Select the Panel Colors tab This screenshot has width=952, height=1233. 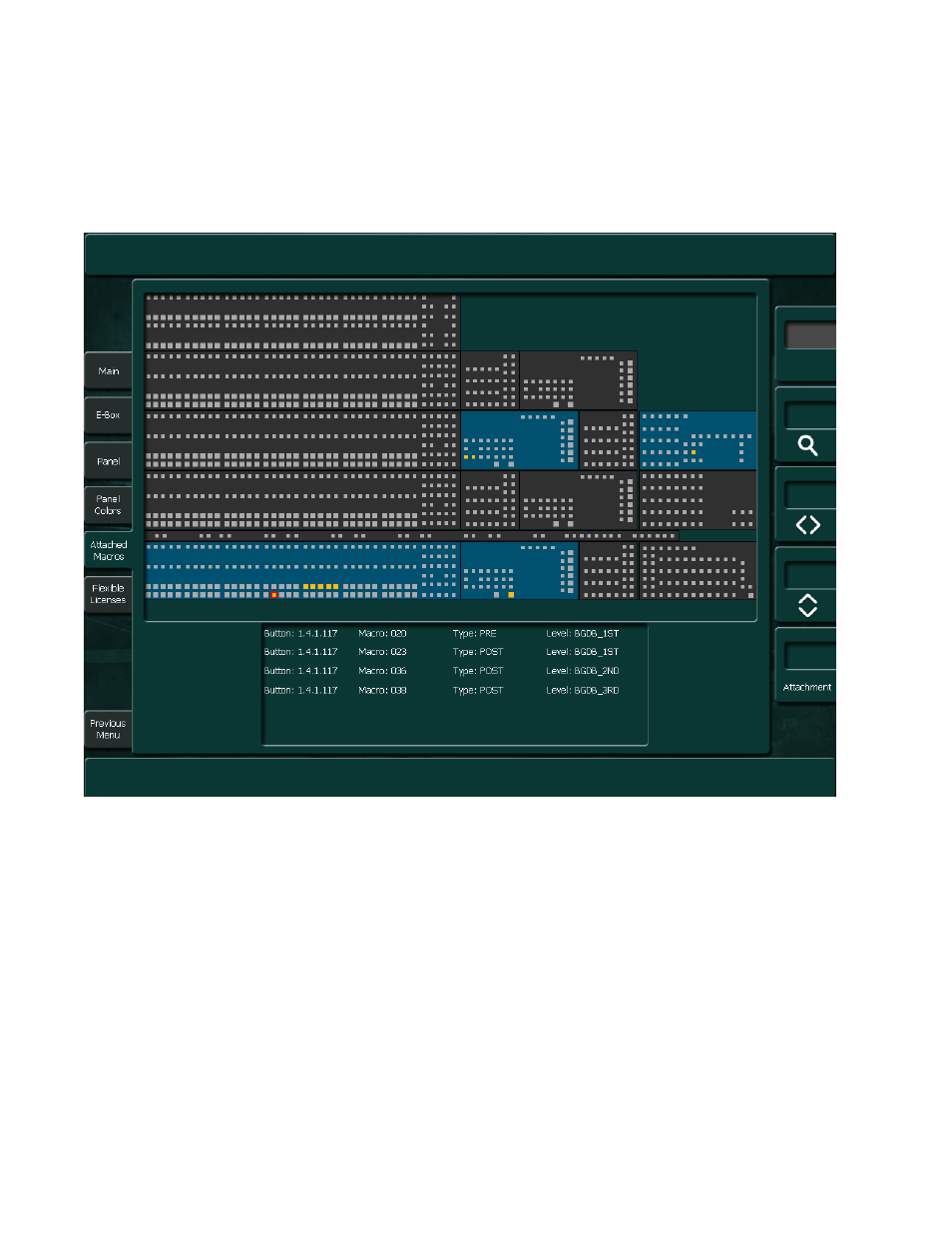pos(108,505)
